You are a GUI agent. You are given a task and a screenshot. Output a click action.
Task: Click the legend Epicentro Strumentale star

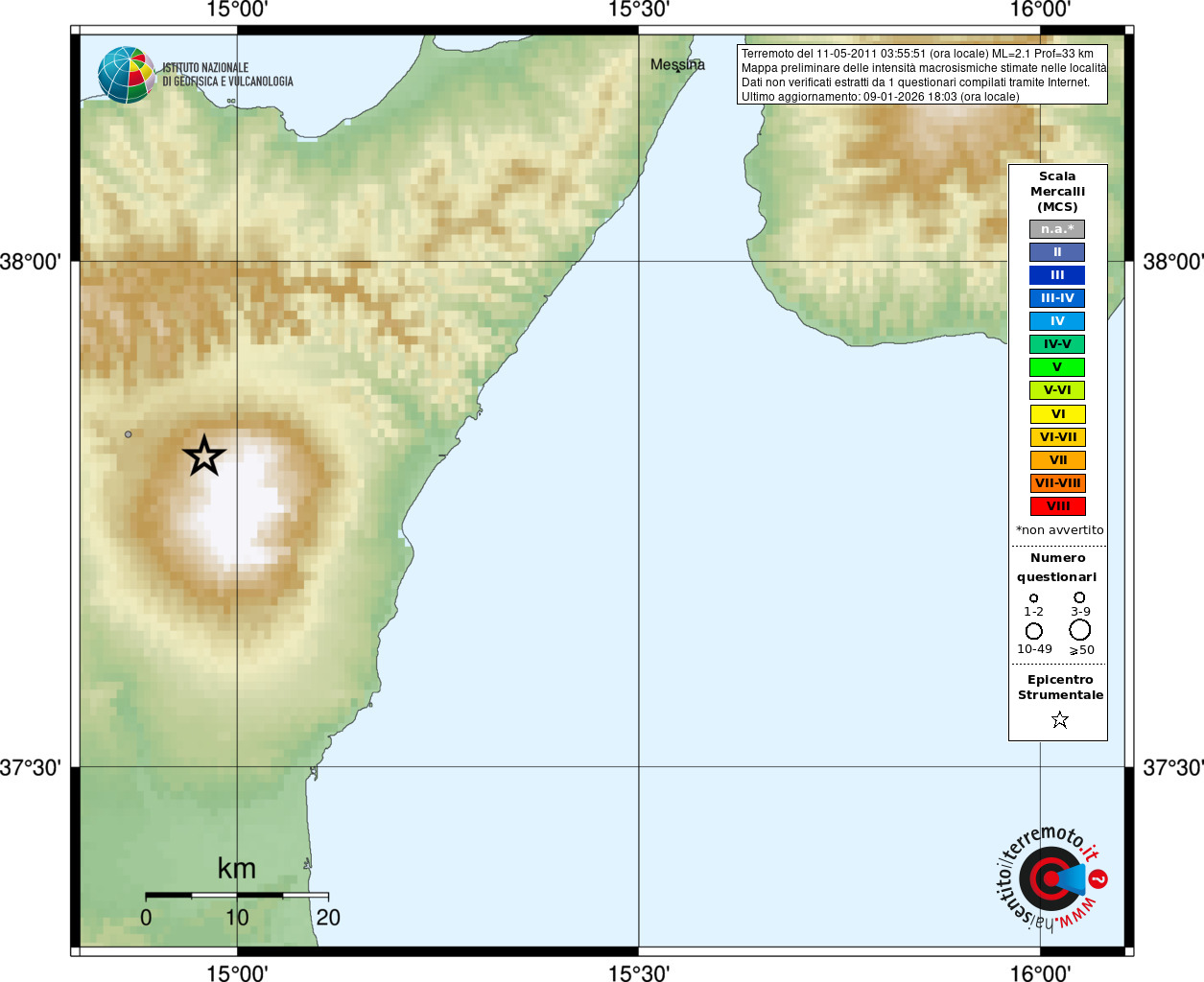tap(1059, 719)
